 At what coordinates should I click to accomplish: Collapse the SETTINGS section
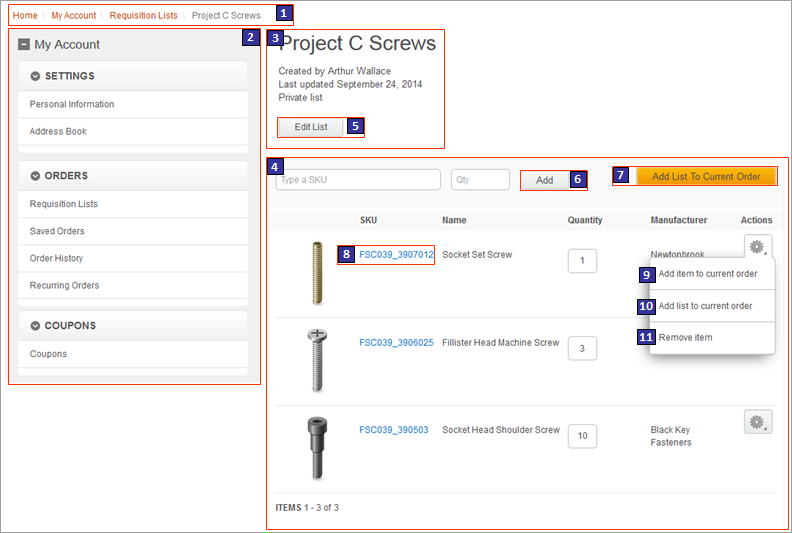pos(35,76)
